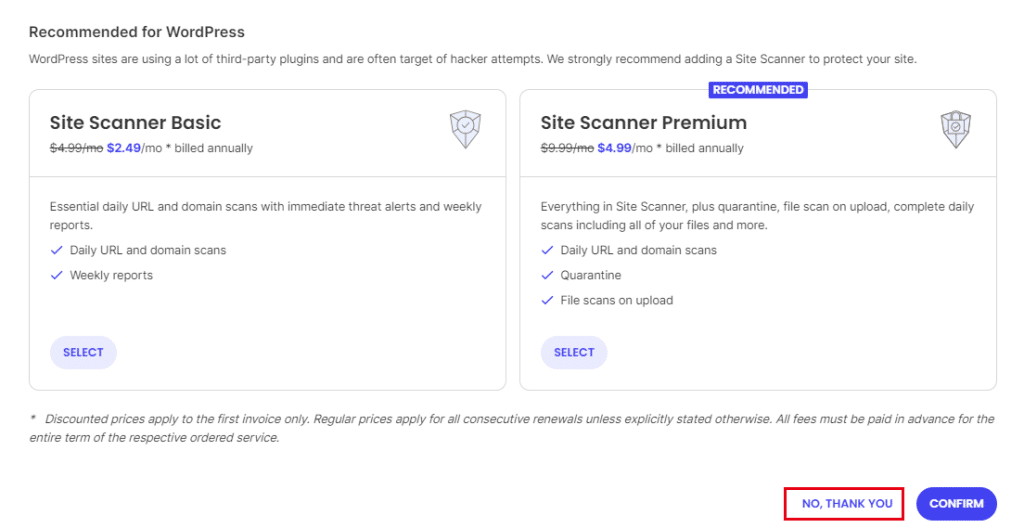The image size is (1024, 528).
Task: Decline with the No, Thank You button
Action: 846,504
